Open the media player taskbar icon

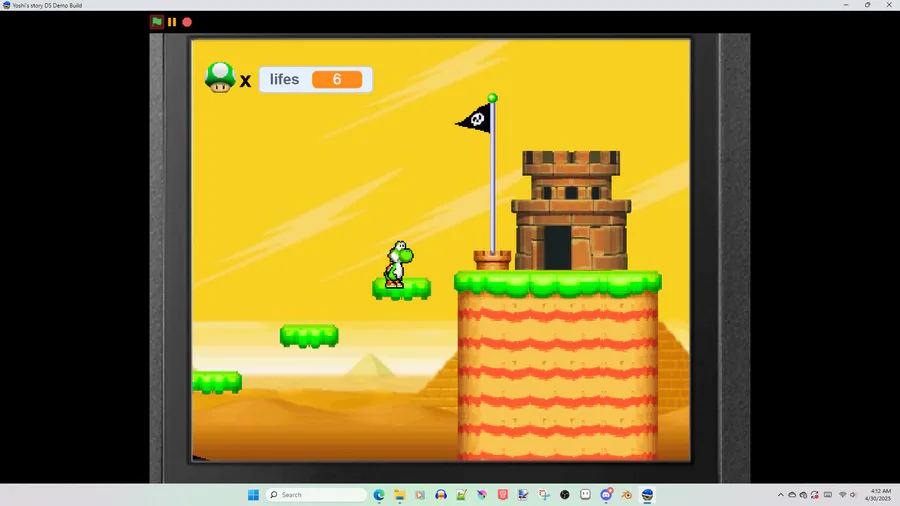point(420,495)
